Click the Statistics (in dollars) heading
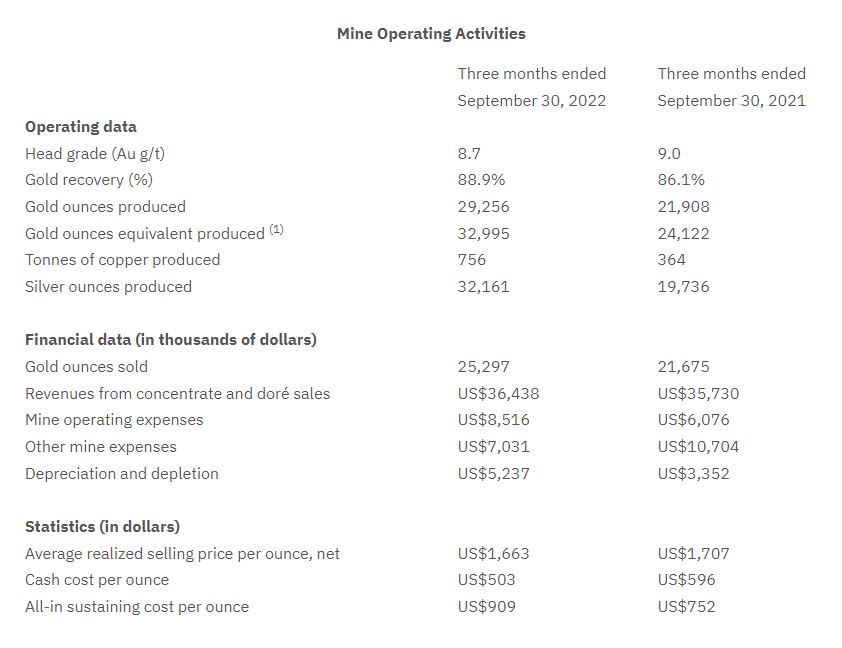Image resolution: width=842 pixels, height=648 pixels. tap(102, 527)
